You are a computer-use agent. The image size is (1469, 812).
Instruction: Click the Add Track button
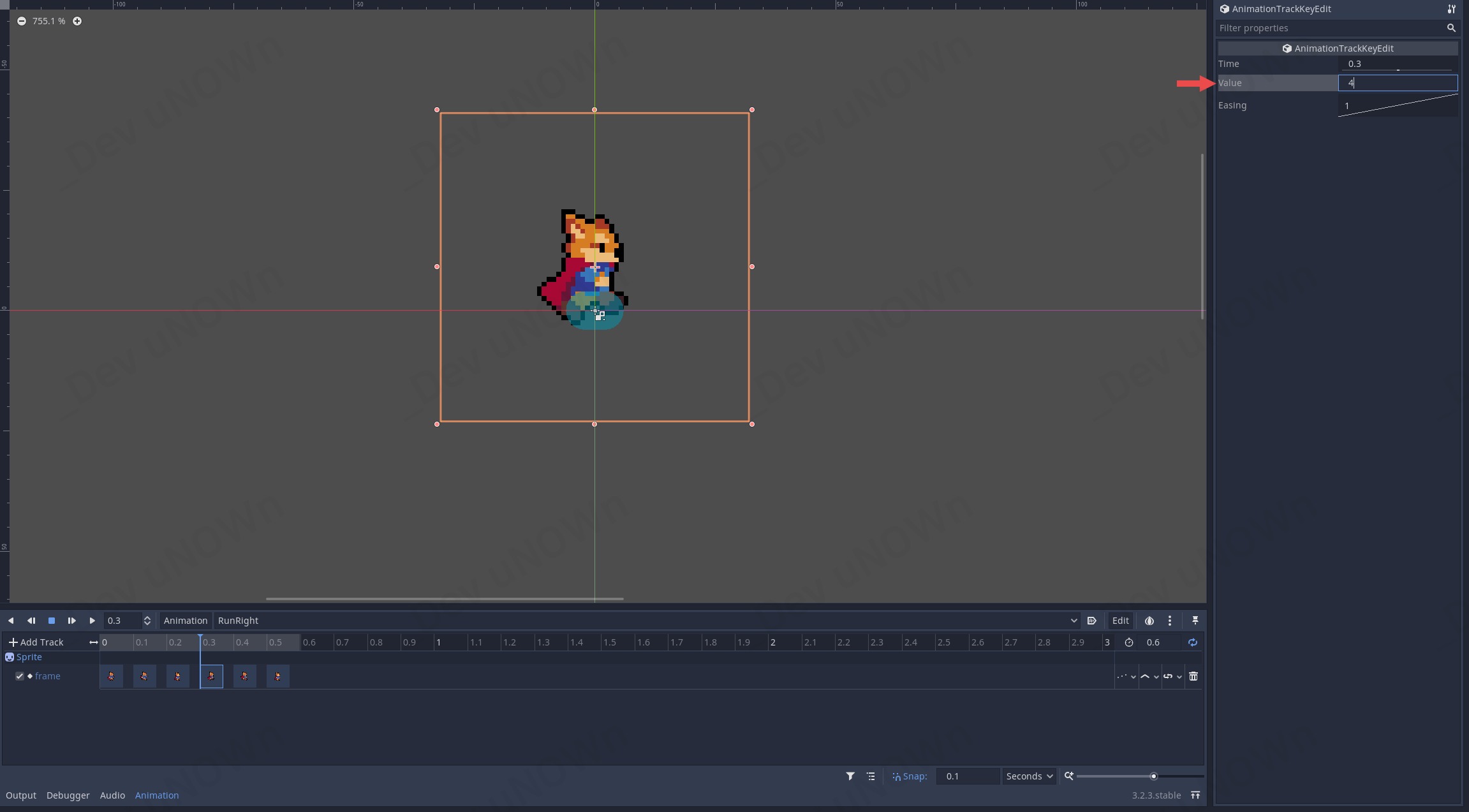36,642
